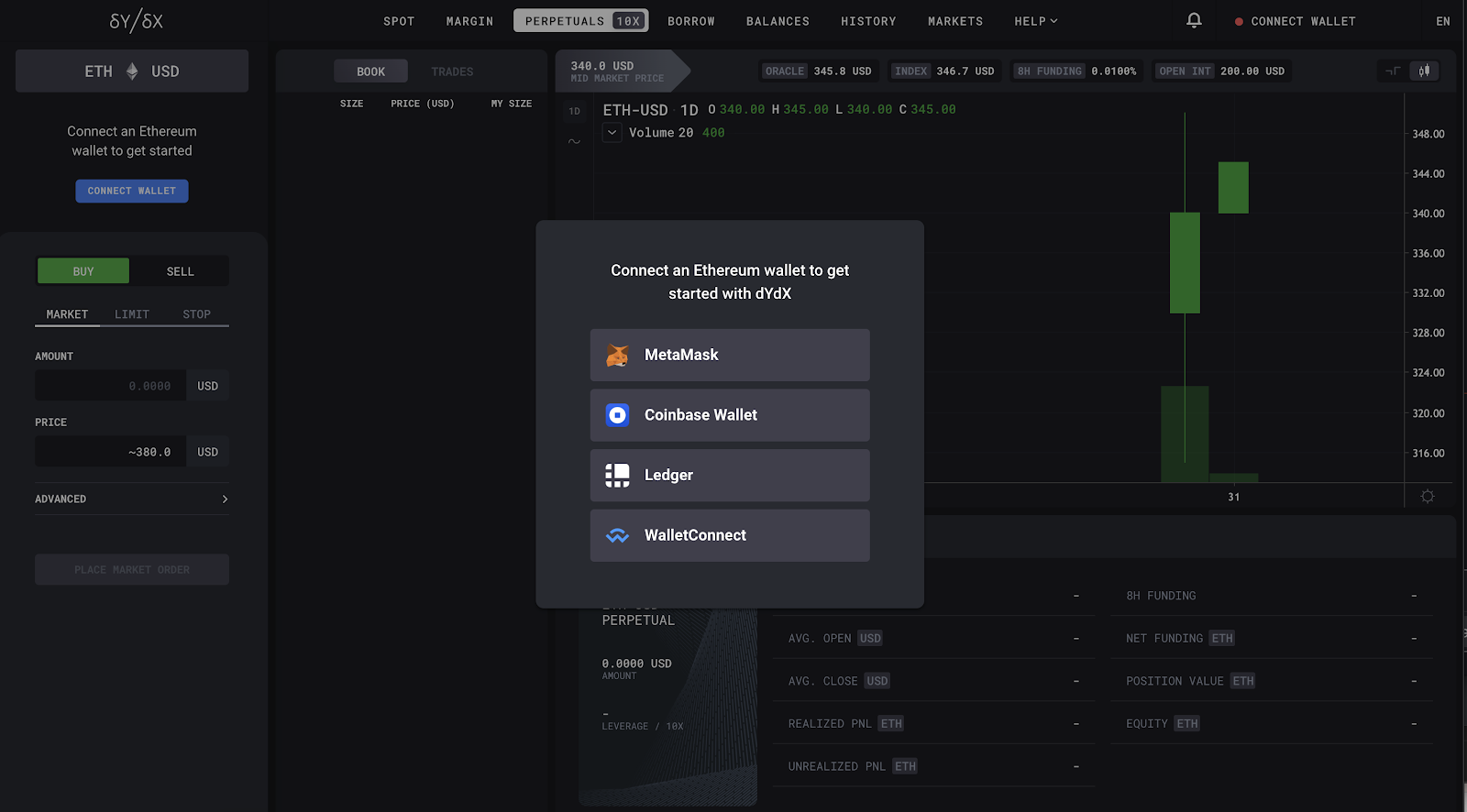The width and height of the screenshot is (1467, 812).
Task: Go to the Margin tab
Action: (x=469, y=21)
